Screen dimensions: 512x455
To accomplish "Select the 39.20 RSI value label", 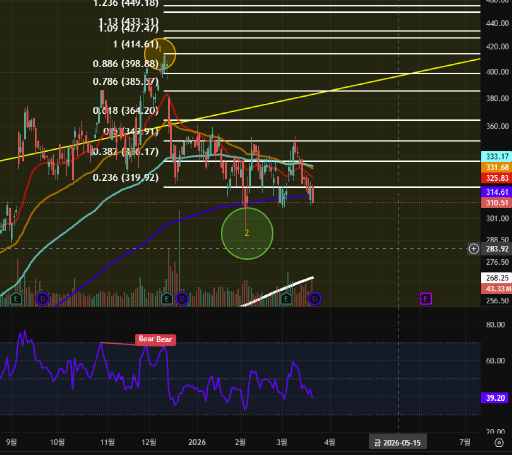I will pyautogui.click(x=495, y=398).
